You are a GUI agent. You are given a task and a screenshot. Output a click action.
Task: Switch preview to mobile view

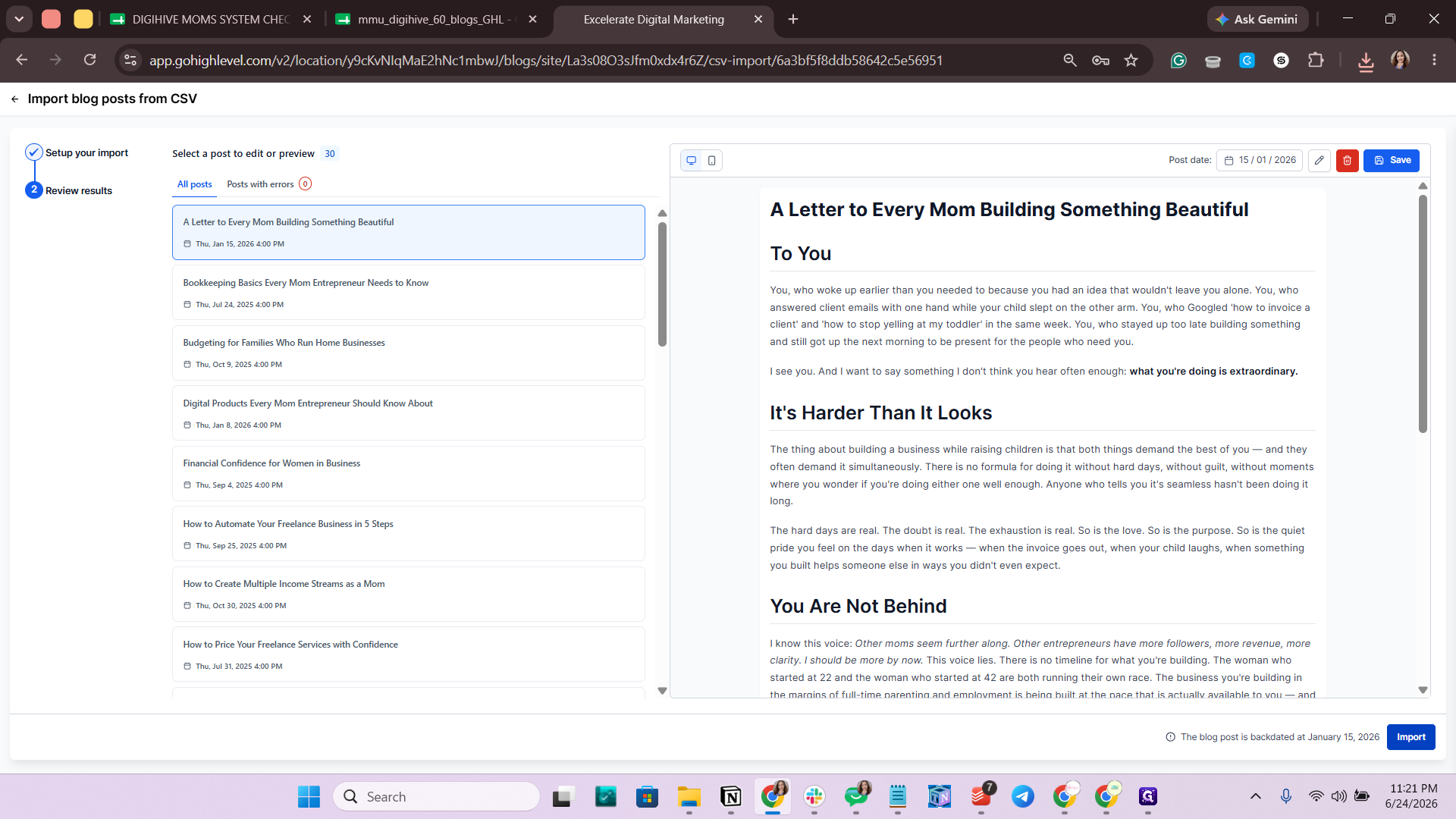[711, 160]
